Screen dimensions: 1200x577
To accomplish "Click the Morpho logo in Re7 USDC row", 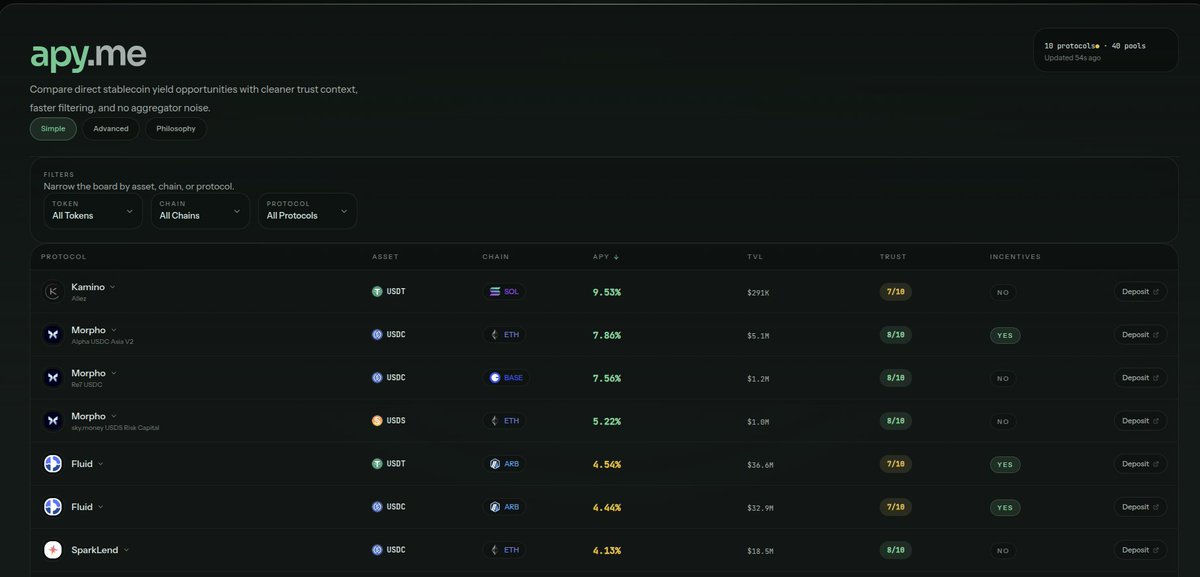I will pos(53,378).
